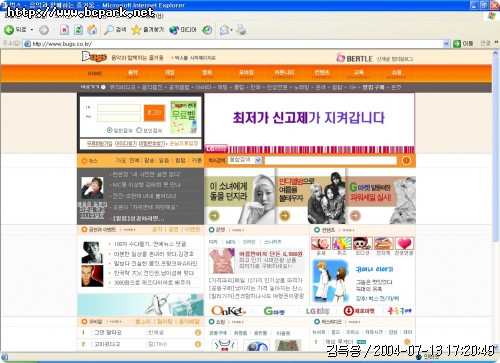
Task: Open the Mail button dropdown arrow
Action: click(x=231, y=30)
